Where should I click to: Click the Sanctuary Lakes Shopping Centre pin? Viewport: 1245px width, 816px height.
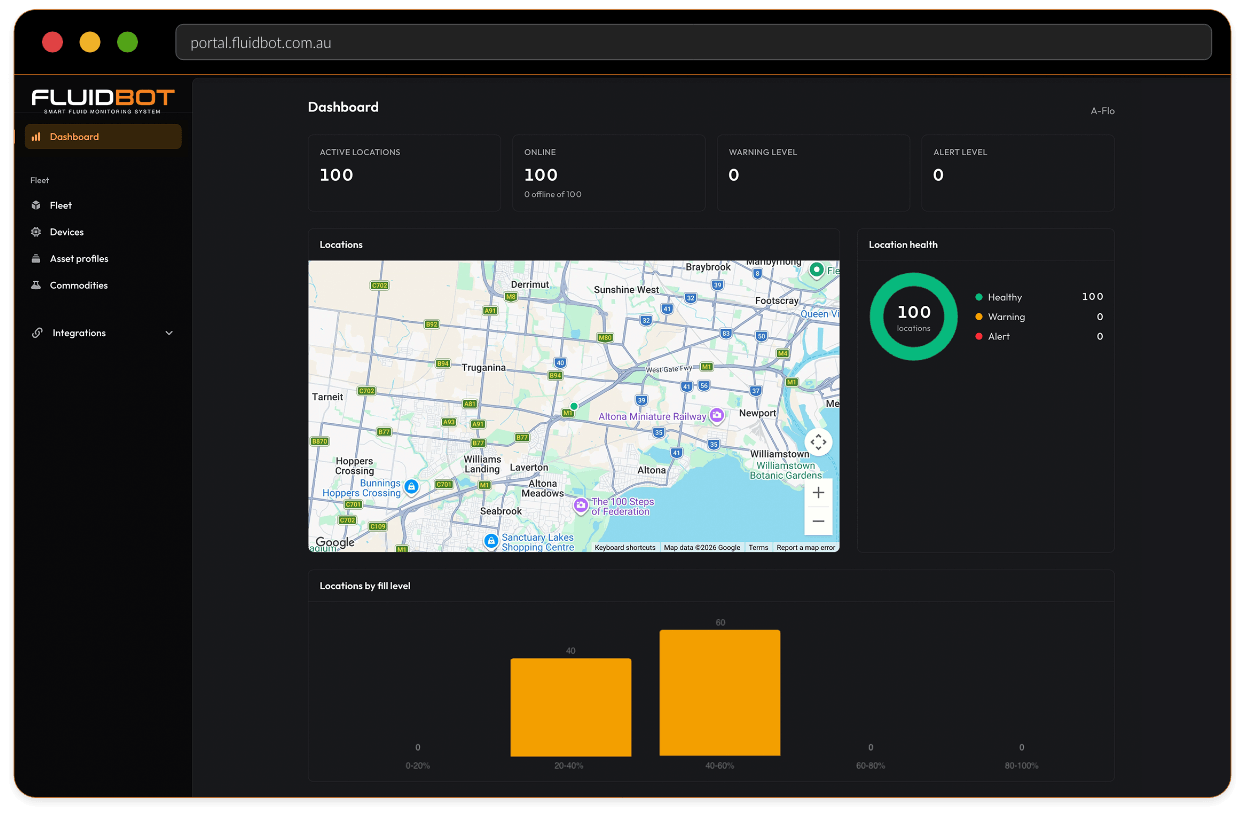click(491, 541)
